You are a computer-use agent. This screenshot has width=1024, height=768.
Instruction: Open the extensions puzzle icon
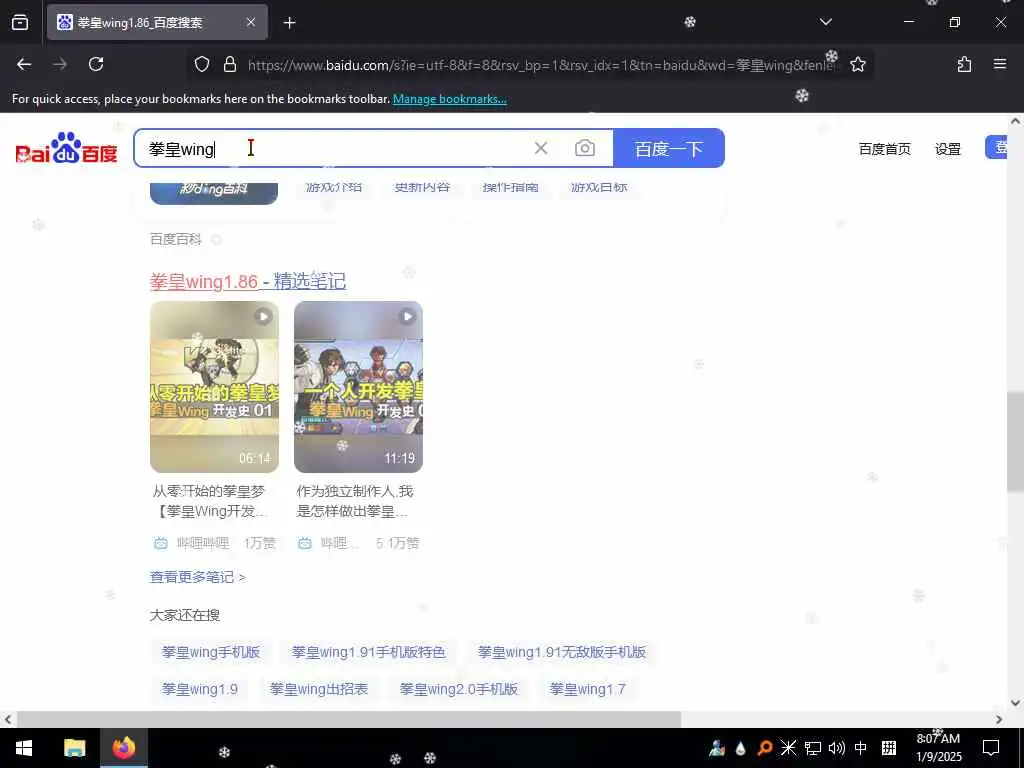pos(964,64)
